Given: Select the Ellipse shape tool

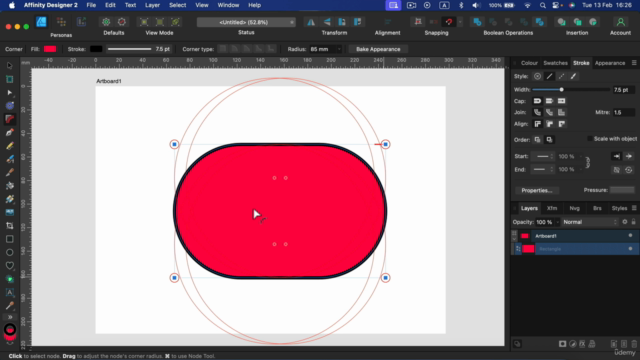Looking at the screenshot, I should (10, 252).
